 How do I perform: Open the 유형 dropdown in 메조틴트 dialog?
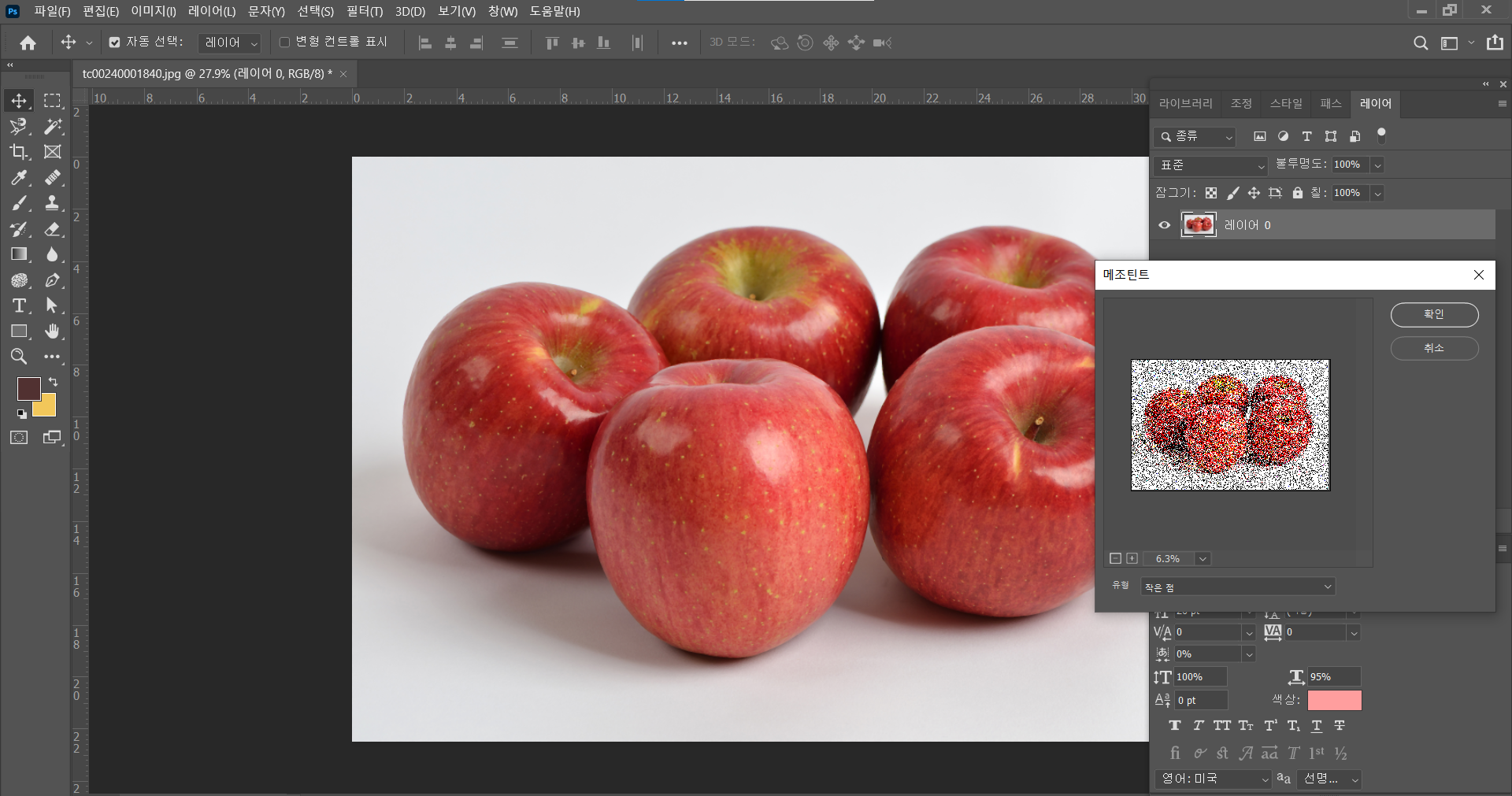(x=1237, y=587)
